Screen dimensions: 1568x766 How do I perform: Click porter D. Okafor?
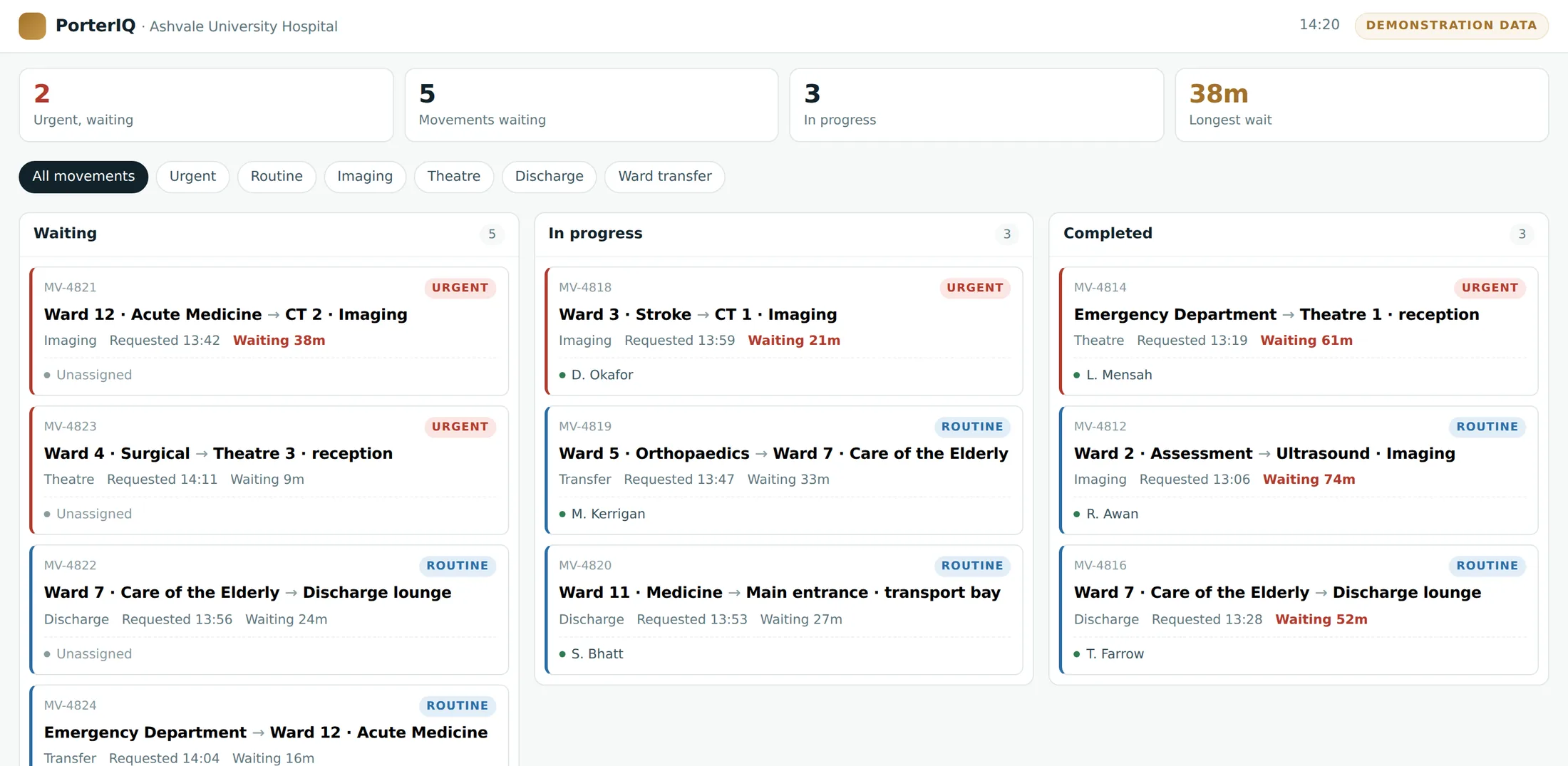point(602,375)
